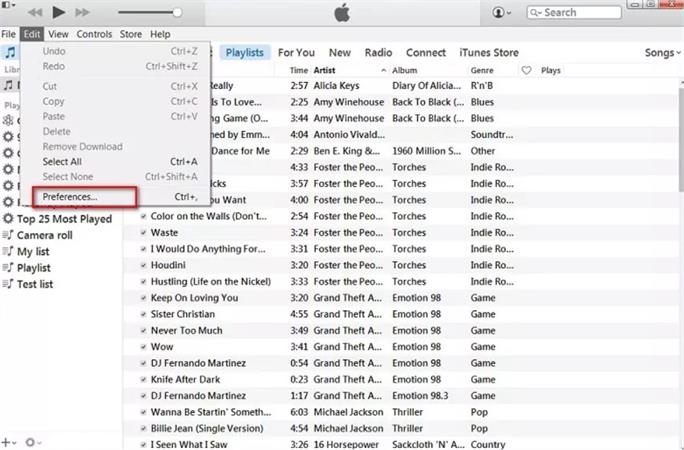Click the heart love column icon
Image resolution: width=684 pixels, height=450 pixels.
click(x=527, y=70)
